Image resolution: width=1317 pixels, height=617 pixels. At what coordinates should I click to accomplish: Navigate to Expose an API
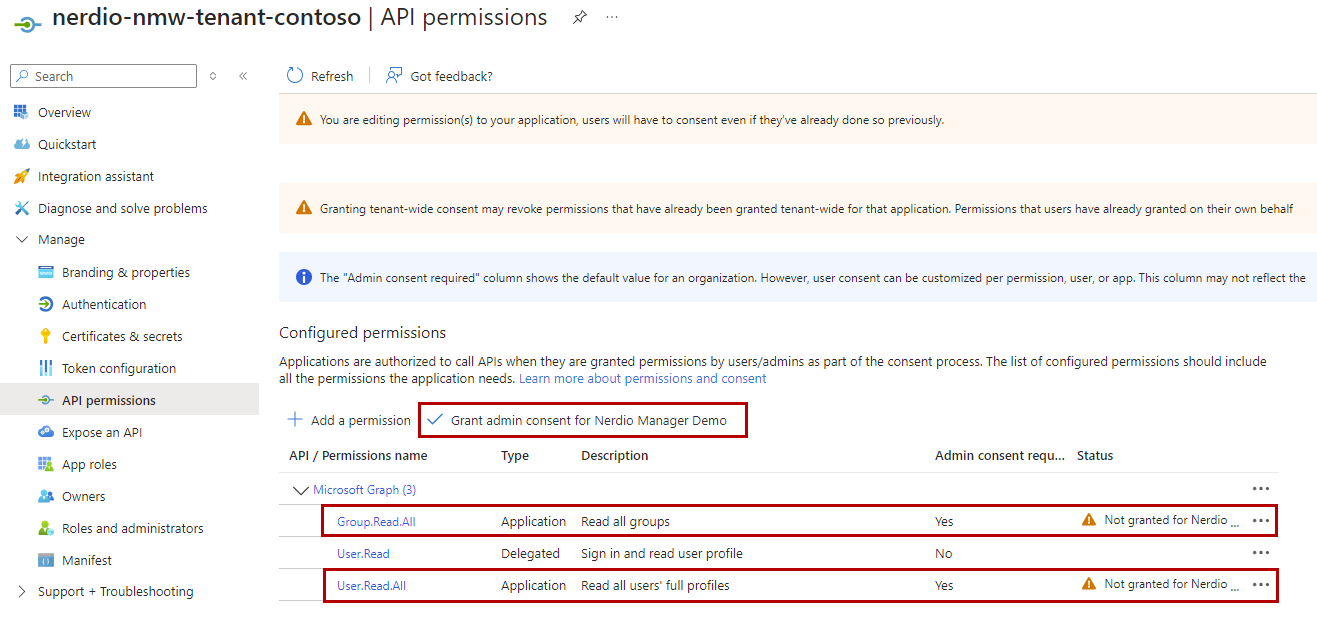[x=102, y=432]
